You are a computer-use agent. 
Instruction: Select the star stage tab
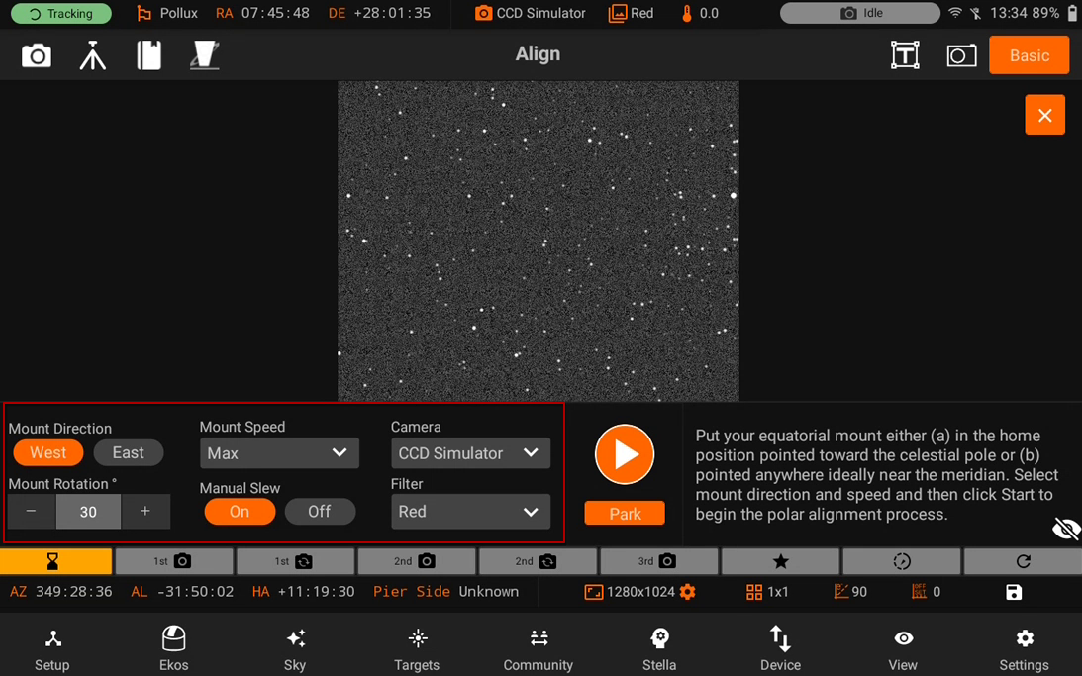pos(780,561)
